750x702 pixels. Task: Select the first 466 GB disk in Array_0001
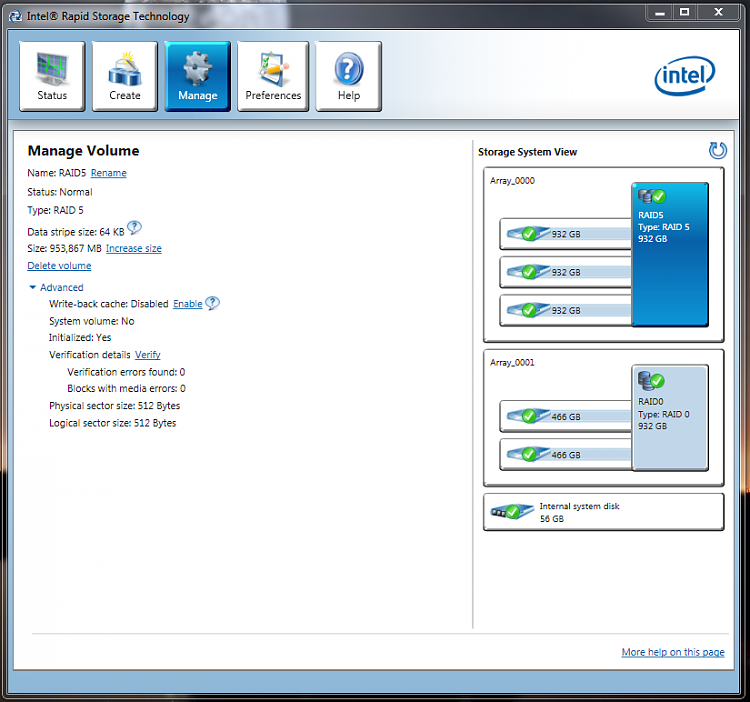click(566, 417)
